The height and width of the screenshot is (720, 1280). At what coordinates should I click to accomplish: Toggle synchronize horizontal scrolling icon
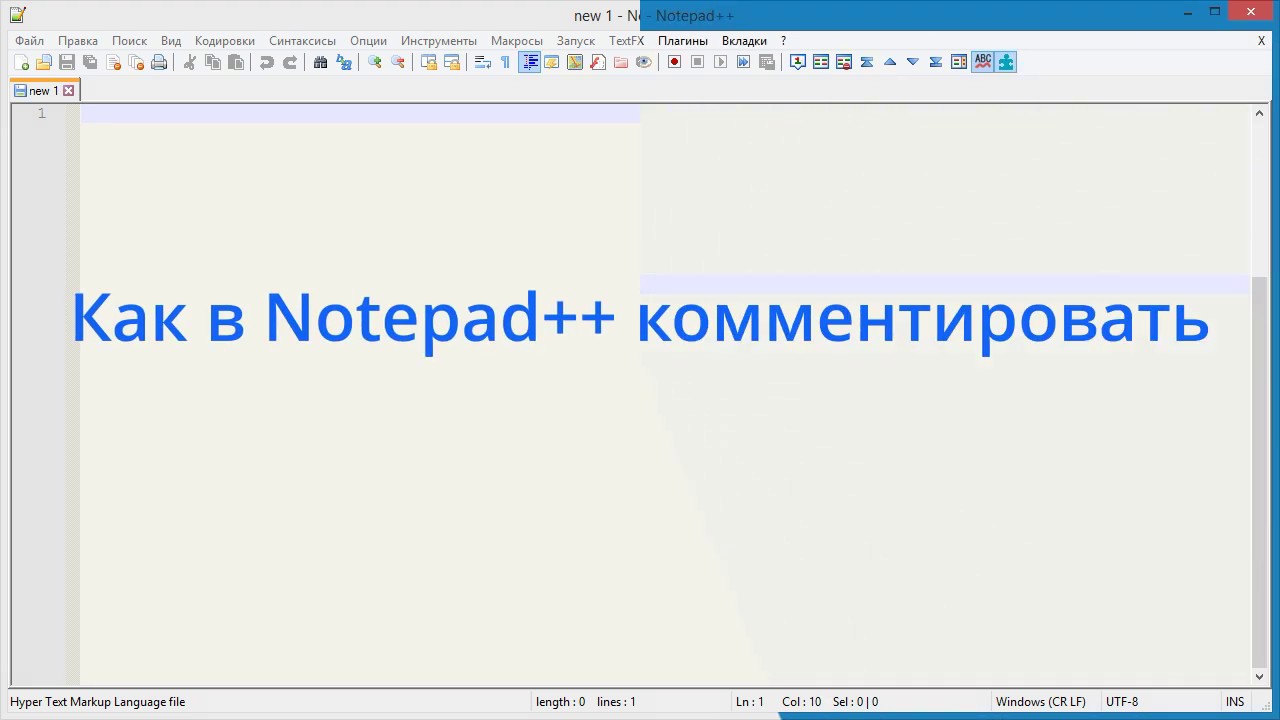coord(452,62)
